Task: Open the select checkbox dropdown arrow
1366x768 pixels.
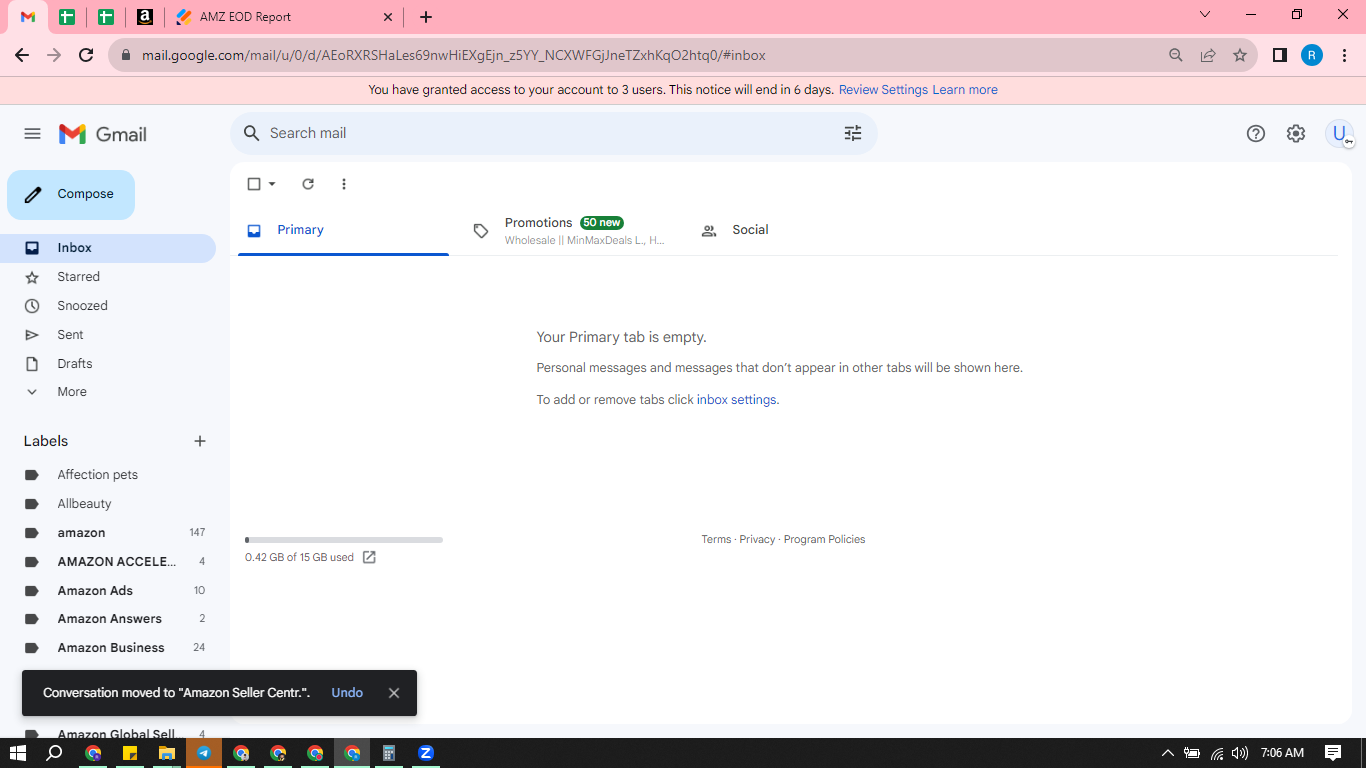Action: point(272,184)
